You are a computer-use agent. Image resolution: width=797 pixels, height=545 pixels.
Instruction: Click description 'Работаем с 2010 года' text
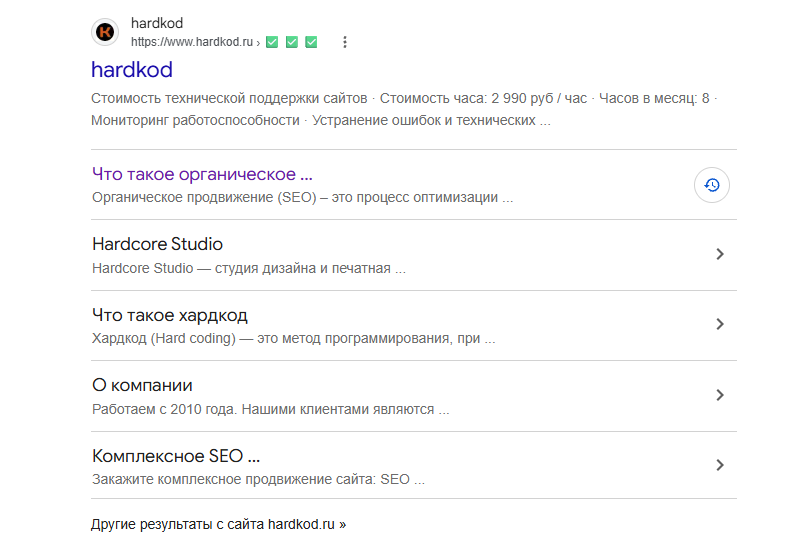[165, 409]
